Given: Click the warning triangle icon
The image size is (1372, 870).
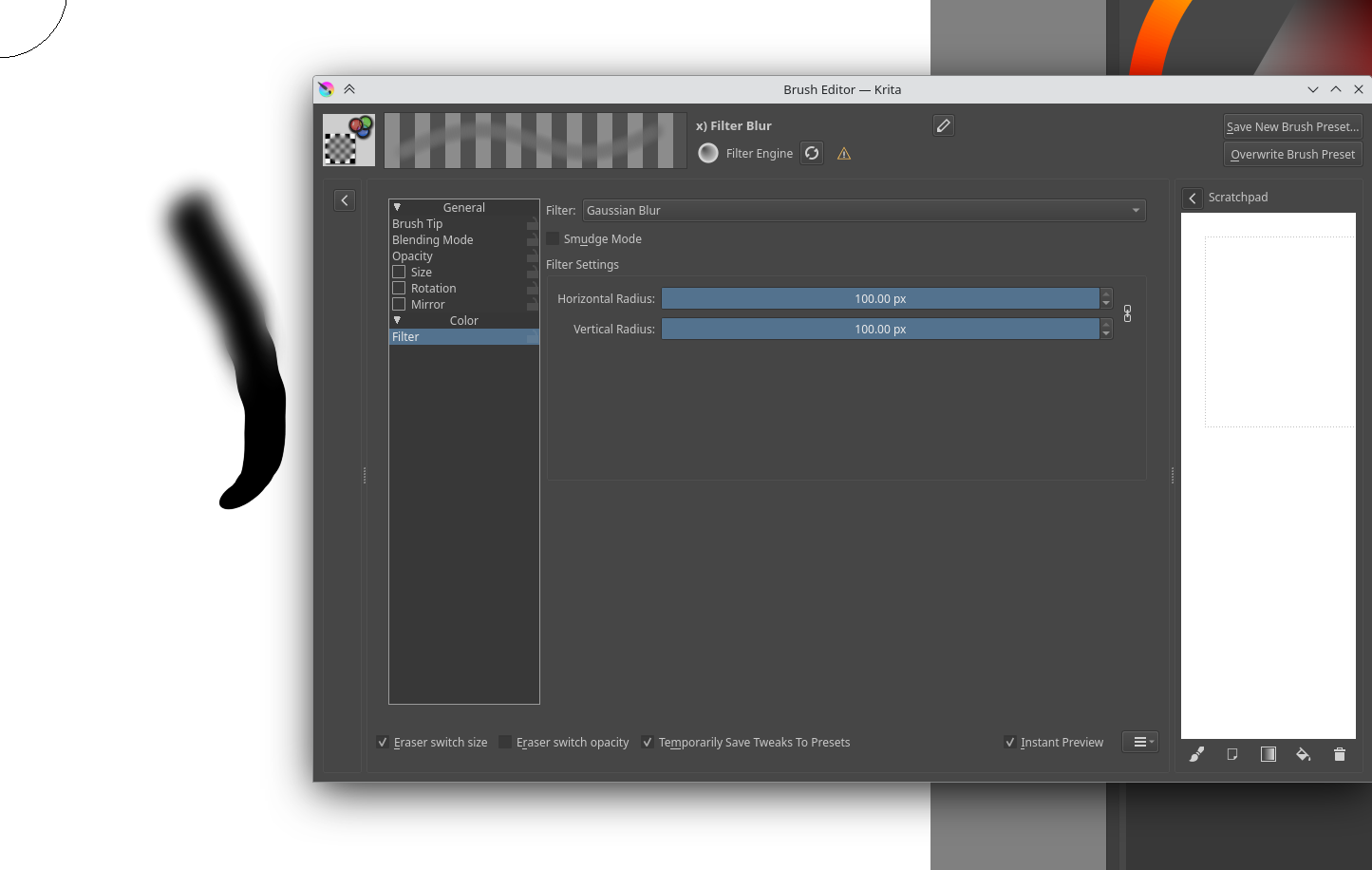Looking at the screenshot, I should point(844,154).
